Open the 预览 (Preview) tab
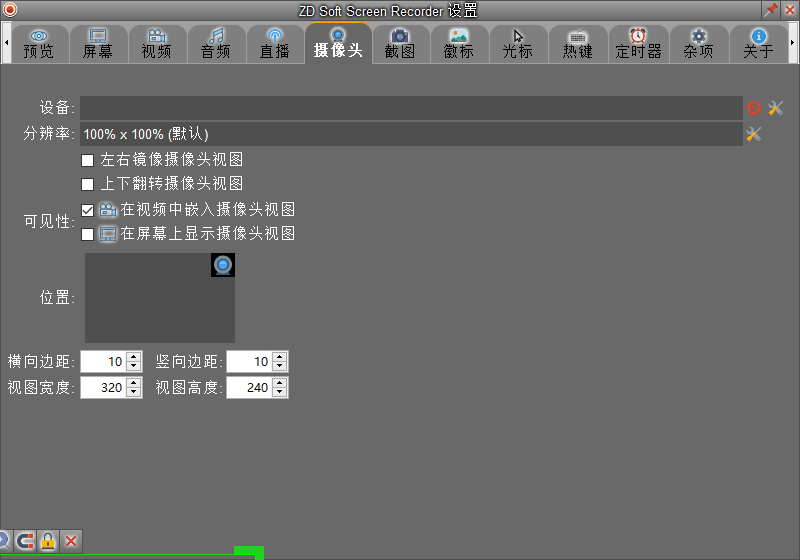 point(39,44)
